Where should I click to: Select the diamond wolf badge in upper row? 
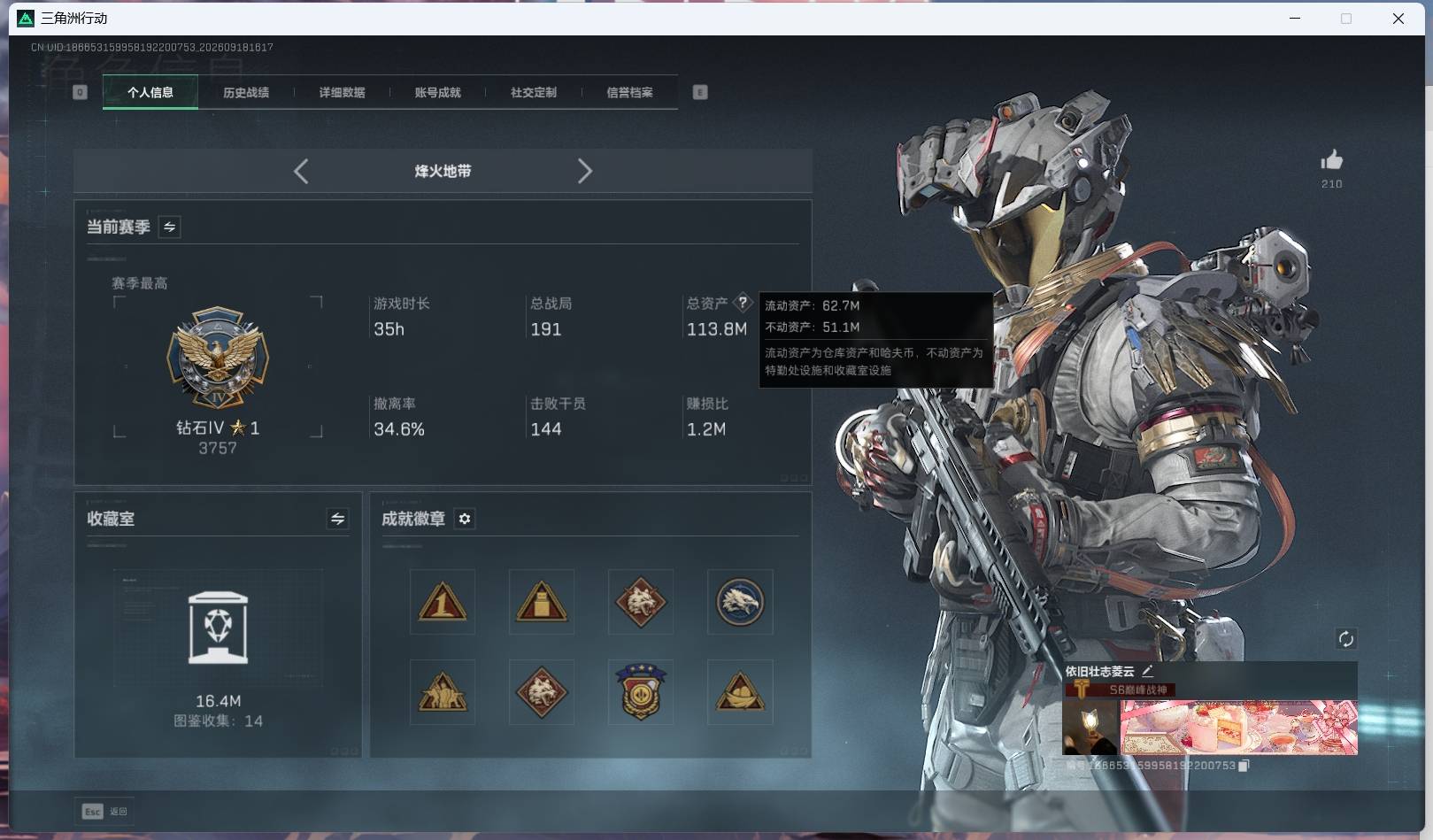click(x=641, y=602)
